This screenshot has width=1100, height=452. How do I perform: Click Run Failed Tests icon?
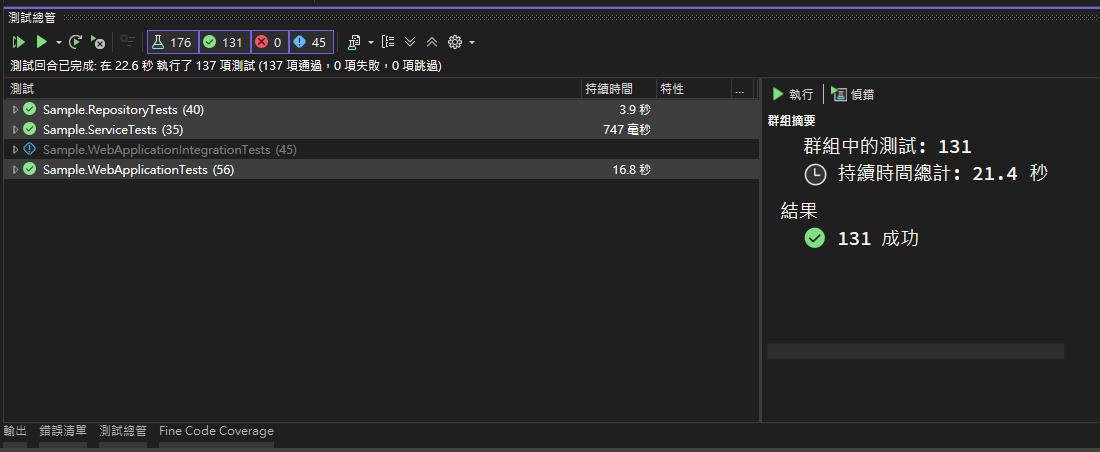tap(98, 42)
